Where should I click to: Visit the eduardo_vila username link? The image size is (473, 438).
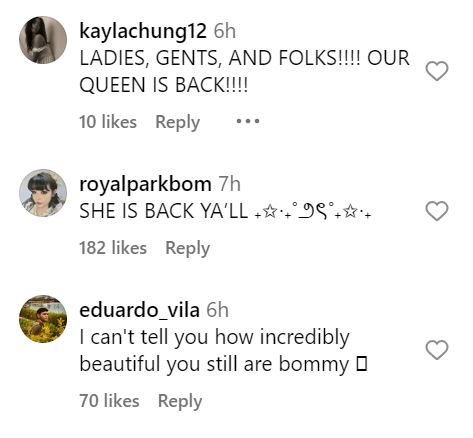coord(139,311)
